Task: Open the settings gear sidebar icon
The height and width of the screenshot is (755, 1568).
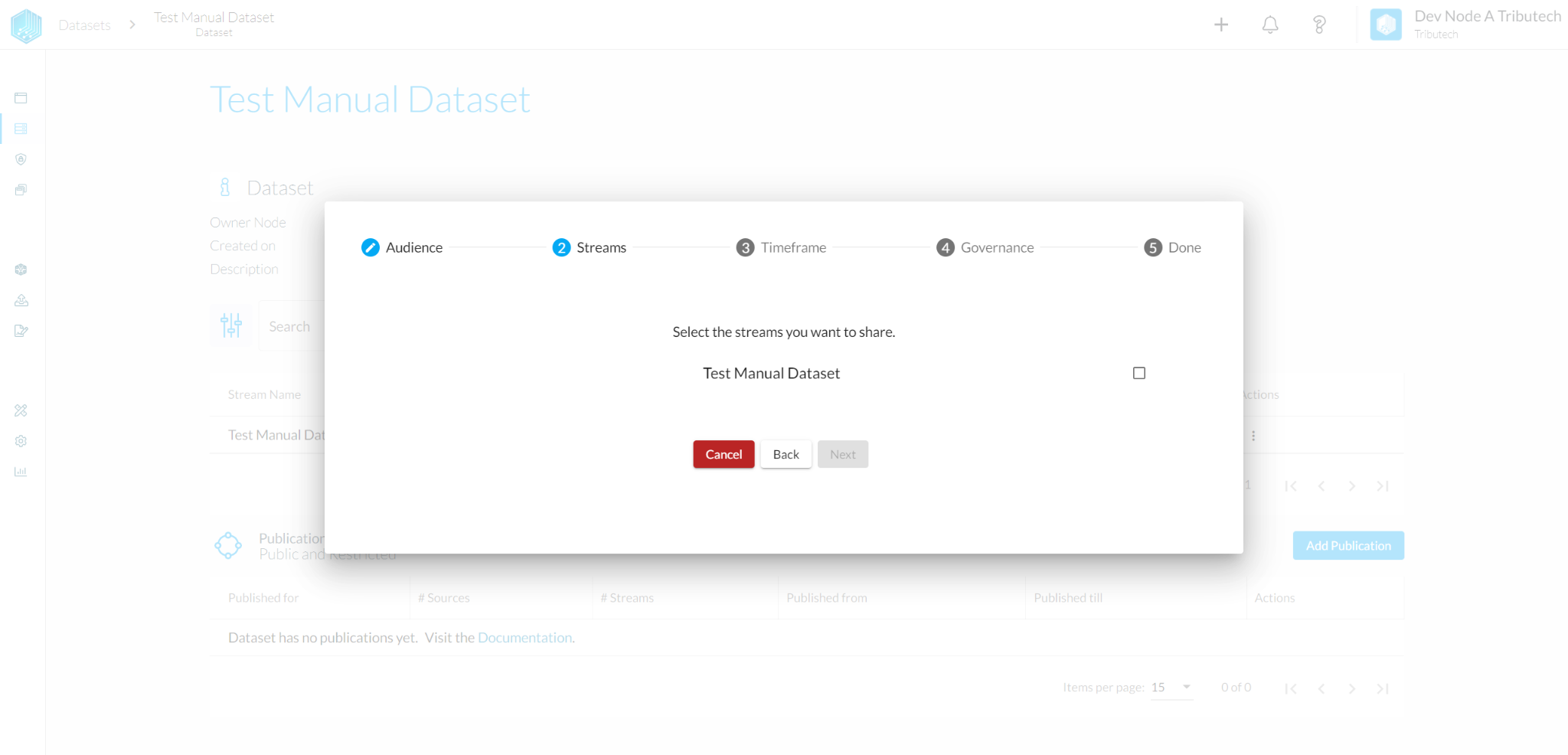Action: click(21, 441)
